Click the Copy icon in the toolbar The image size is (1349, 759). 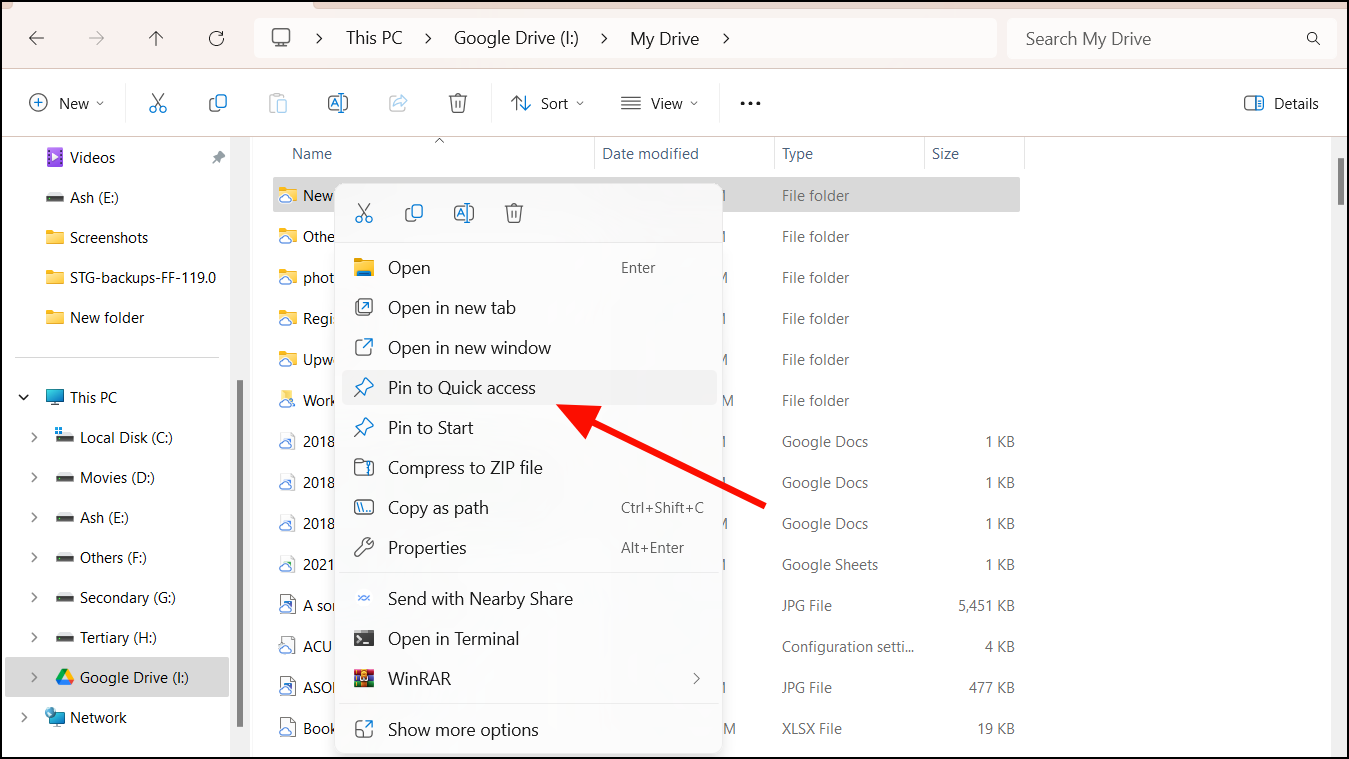point(217,103)
